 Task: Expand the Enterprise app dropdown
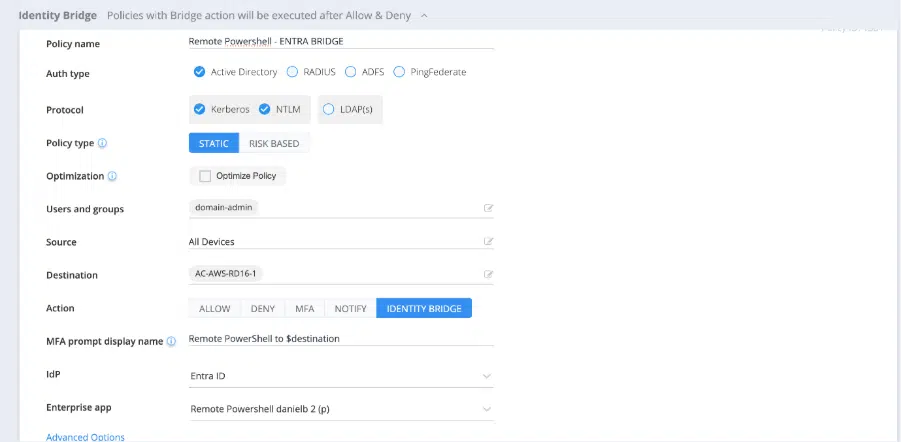(x=487, y=409)
